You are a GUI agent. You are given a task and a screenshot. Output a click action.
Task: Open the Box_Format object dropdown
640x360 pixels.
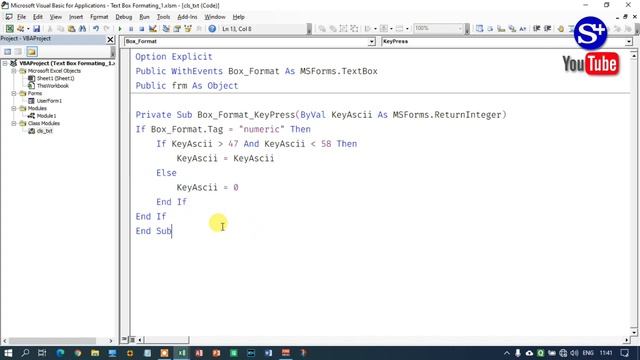pyautogui.click(x=371, y=42)
